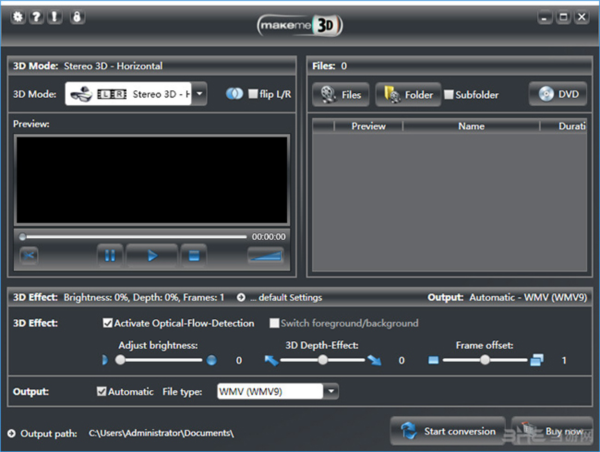The image size is (600, 452).
Task: Click the 00:00:00 time display
Action: click(x=269, y=237)
